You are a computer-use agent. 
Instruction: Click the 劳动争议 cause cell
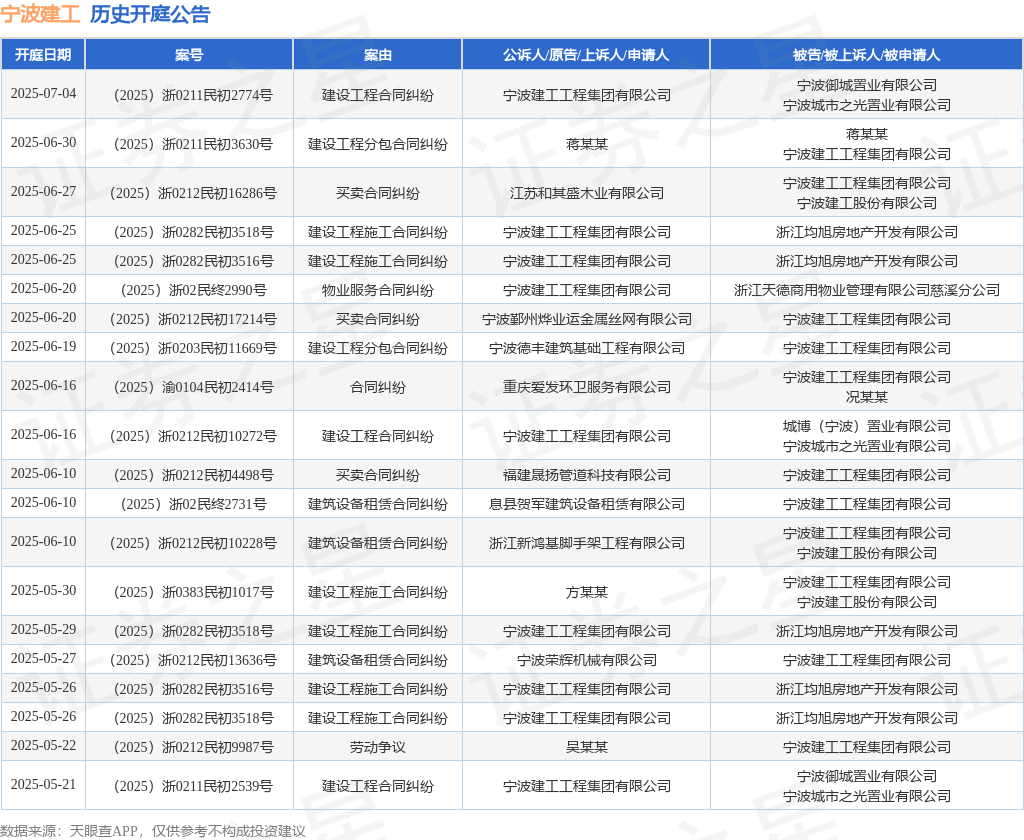click(377, 747)
